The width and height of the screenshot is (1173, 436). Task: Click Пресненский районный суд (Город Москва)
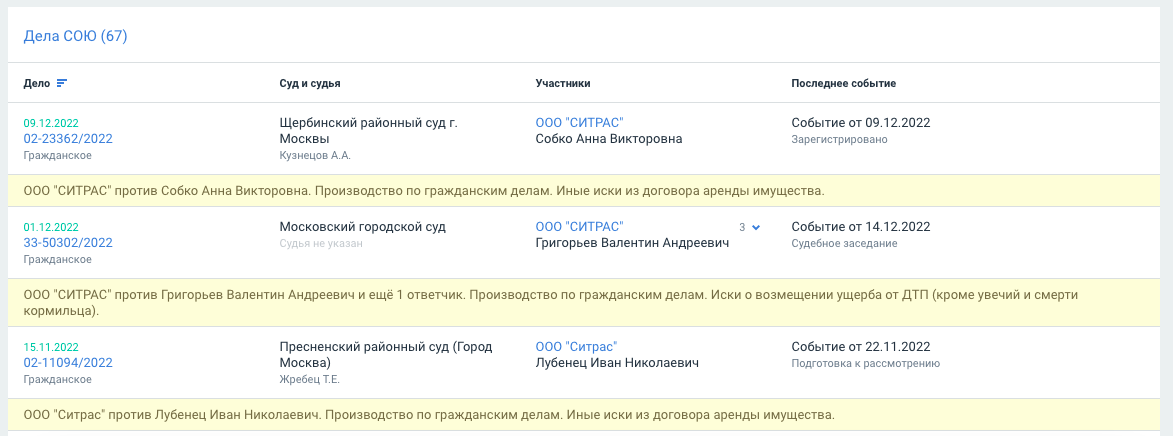pos(385,354)
